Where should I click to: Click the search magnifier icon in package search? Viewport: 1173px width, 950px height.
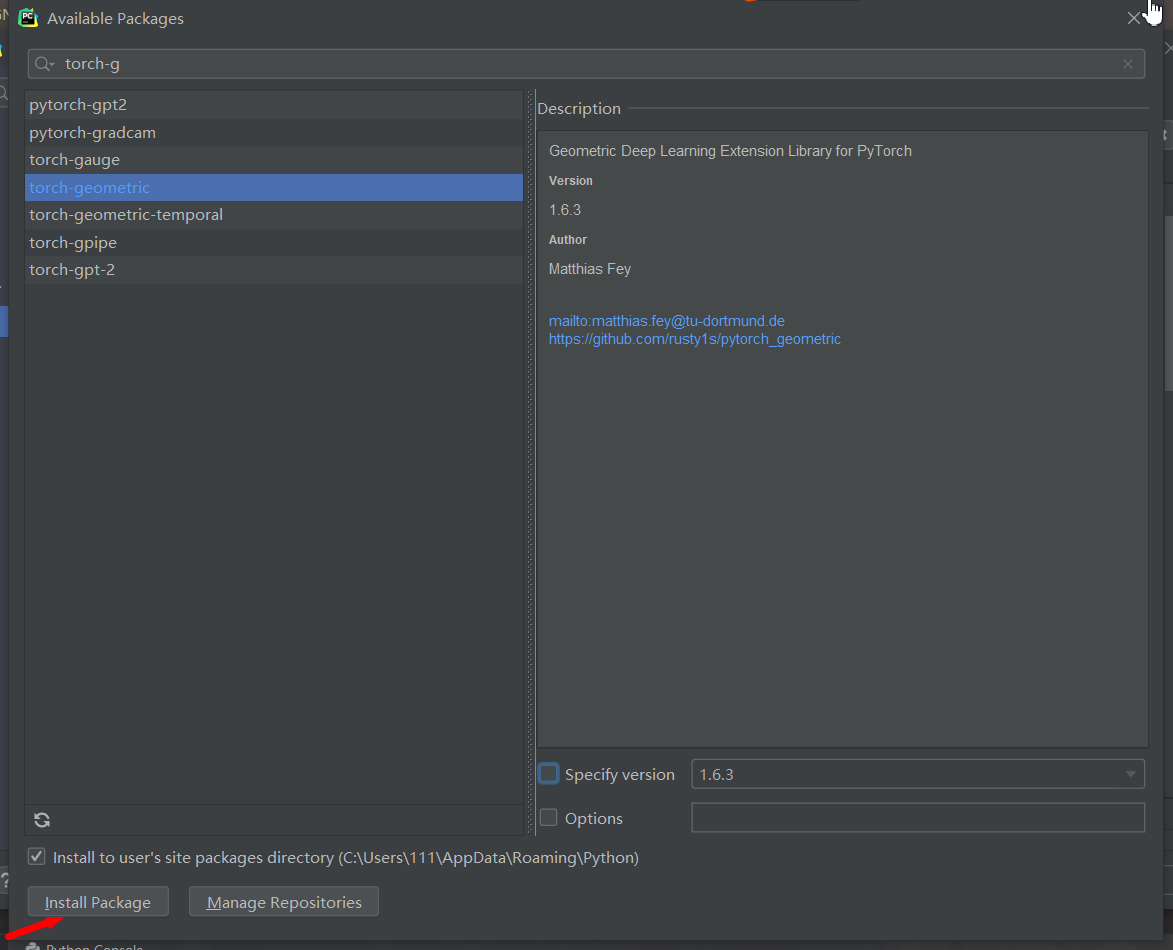coord(44,64)
